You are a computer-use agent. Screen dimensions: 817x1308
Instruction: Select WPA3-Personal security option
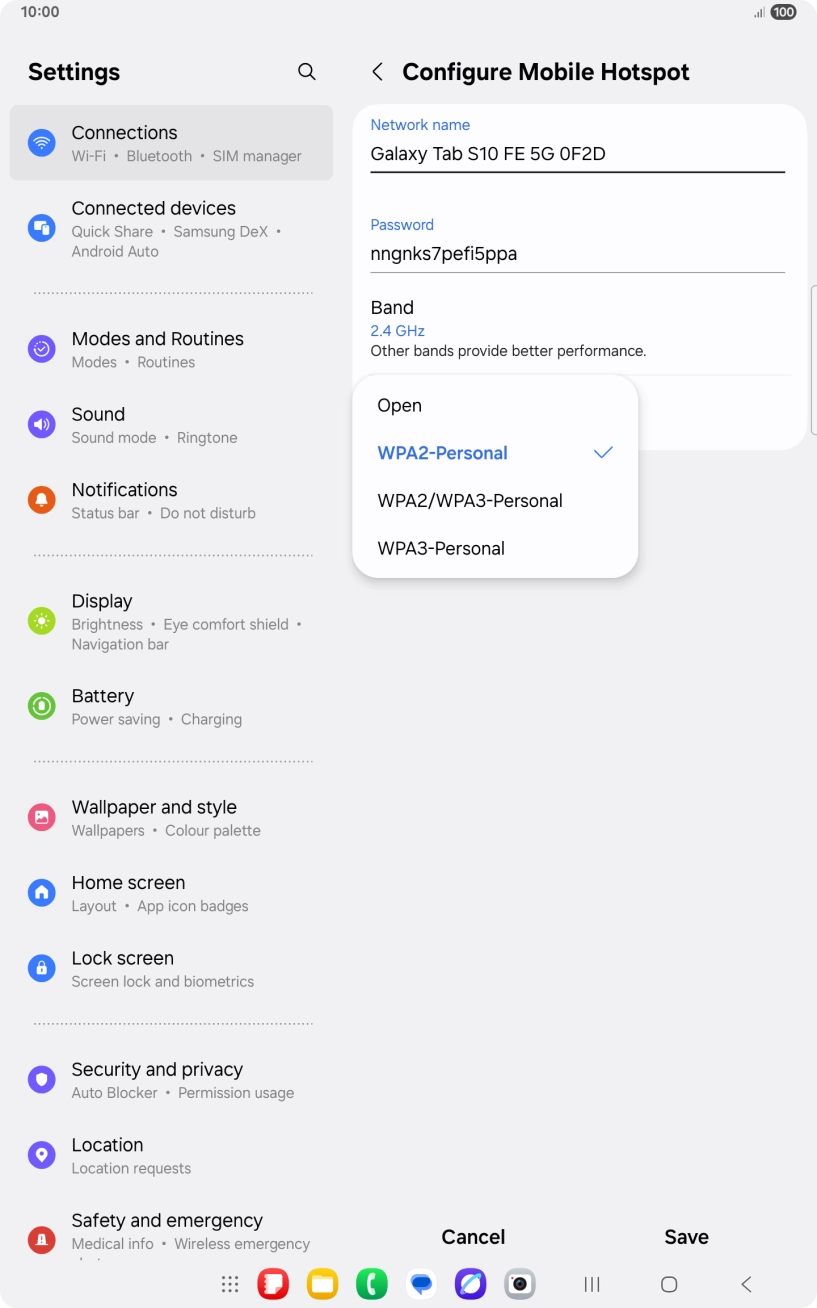pyautogui.click(x=442, y=548)
